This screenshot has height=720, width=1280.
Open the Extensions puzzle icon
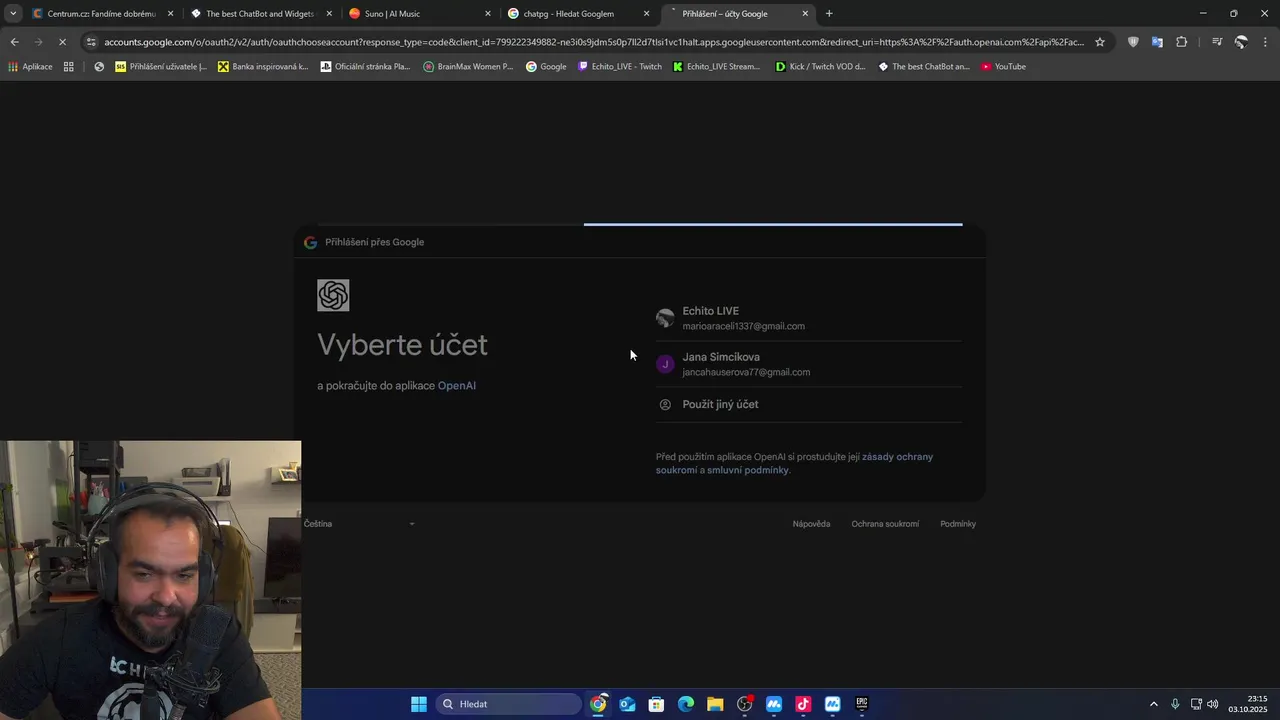1182,42
